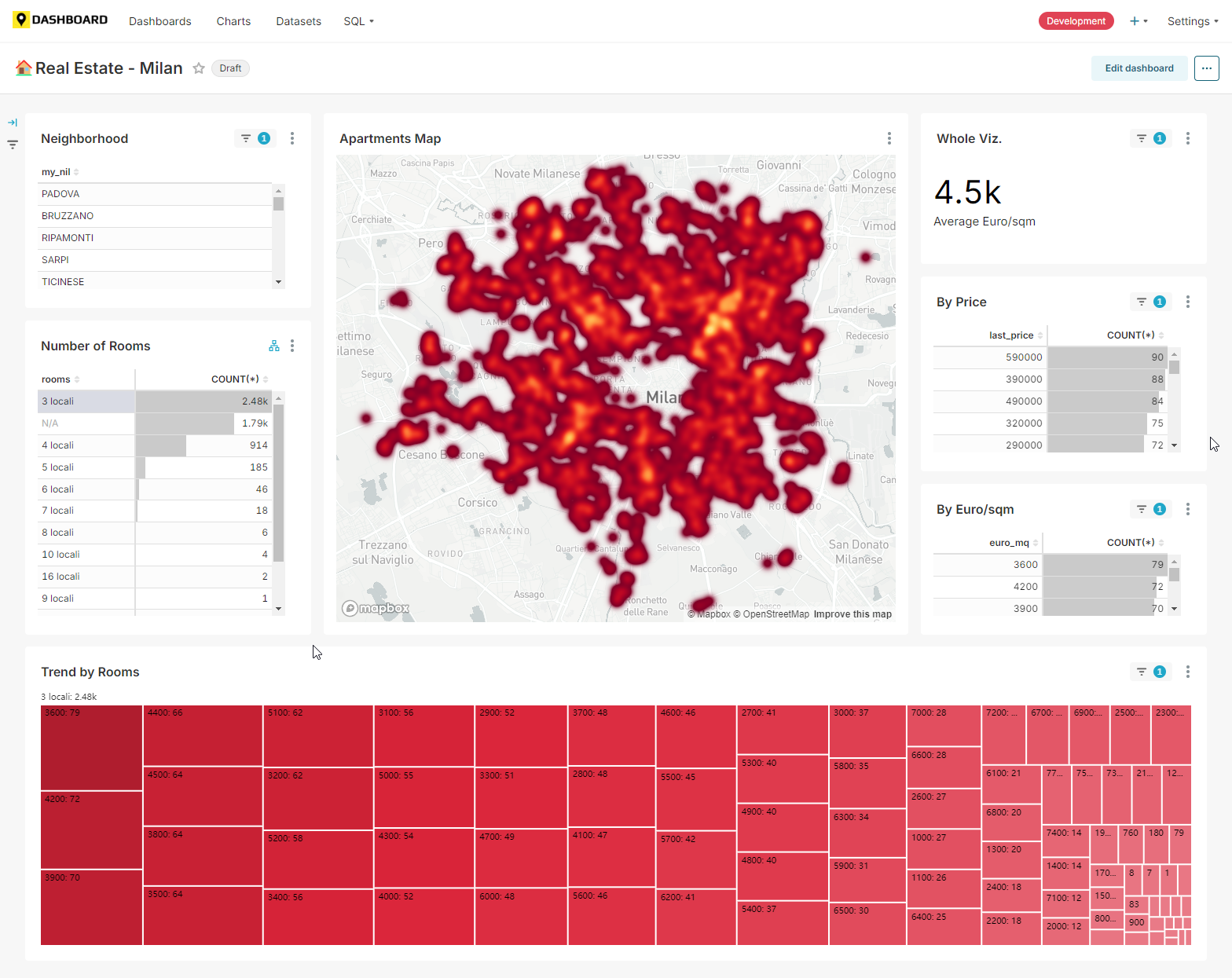
Task: Show applied filters on Whole Viz. chart
Action: (x=1151, y=138)
